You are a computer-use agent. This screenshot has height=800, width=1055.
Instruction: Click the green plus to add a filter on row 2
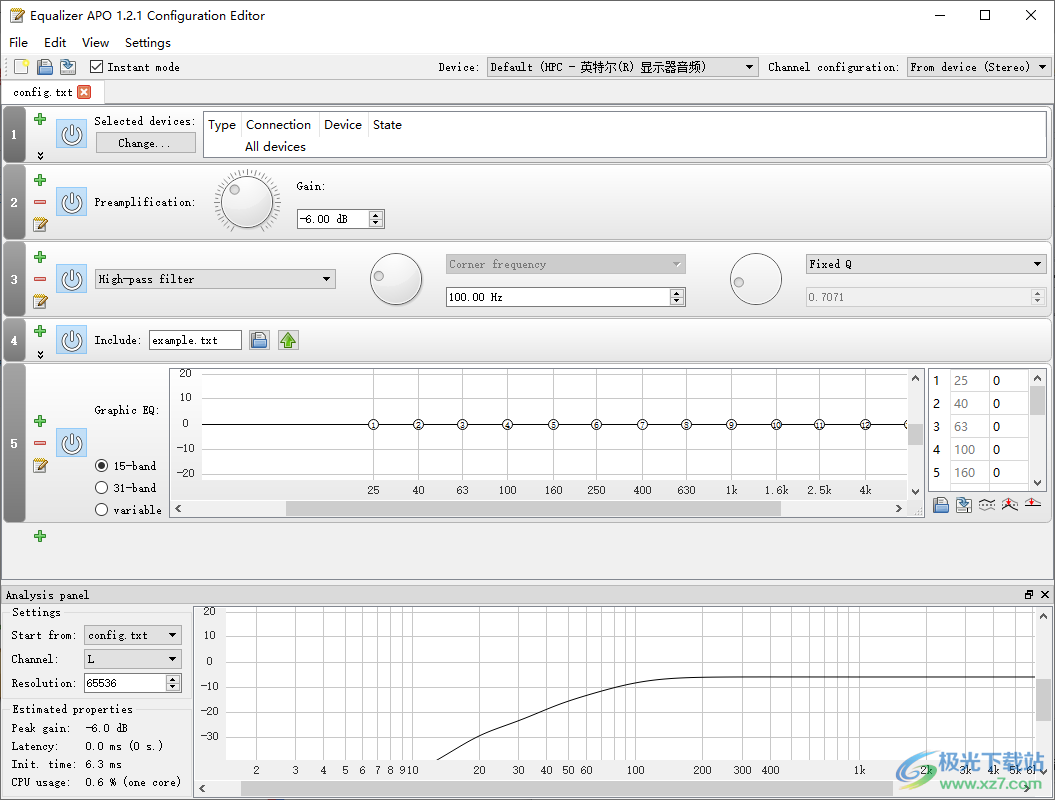pos(39,179)
